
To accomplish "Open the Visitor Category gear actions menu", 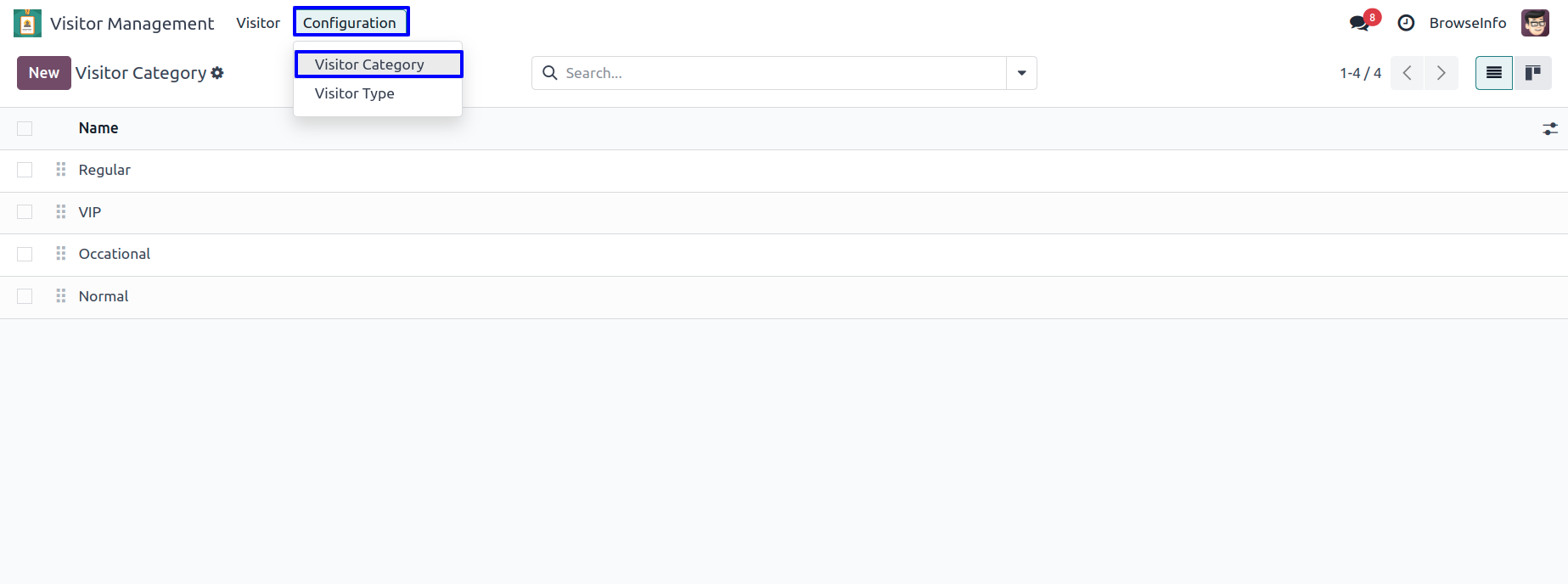I will click(217, 73).
